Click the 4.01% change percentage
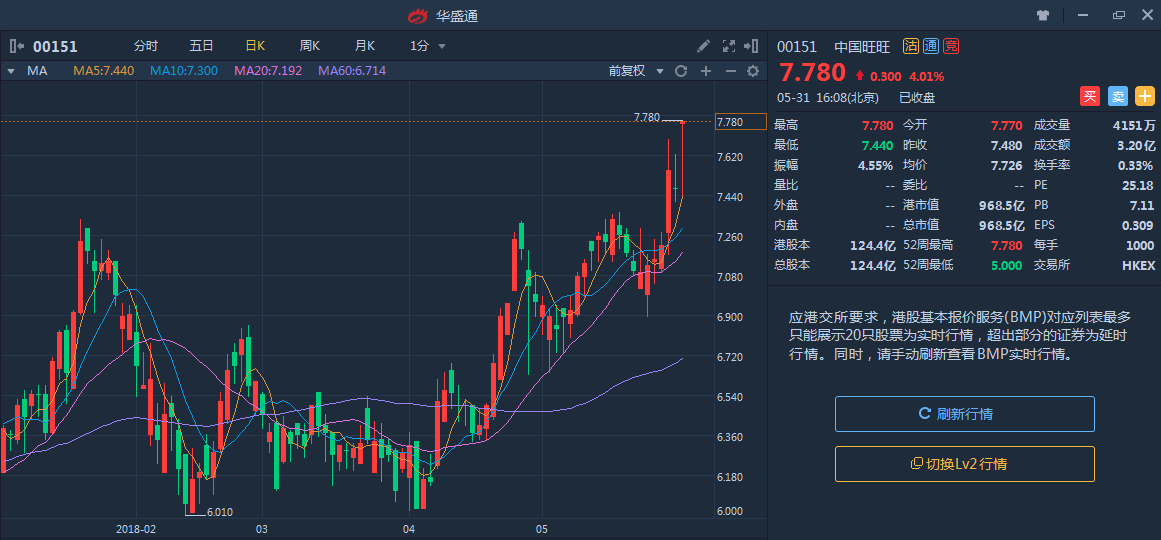Screen dimensions: 1161x540 926,76
